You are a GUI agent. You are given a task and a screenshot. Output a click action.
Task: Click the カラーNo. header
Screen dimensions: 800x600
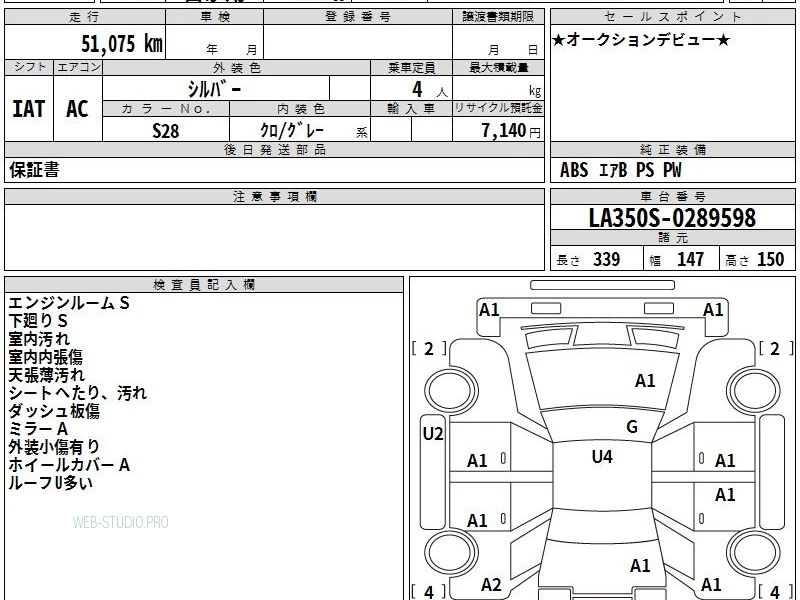[166, 109]
